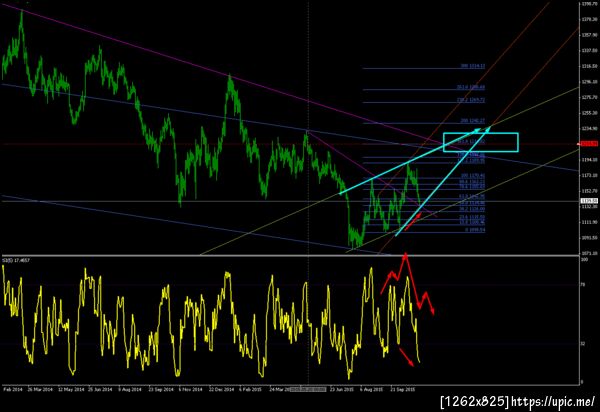Click the '23 Sep 2014' date label
Screen dimensions: 600x412
[161, 389]
